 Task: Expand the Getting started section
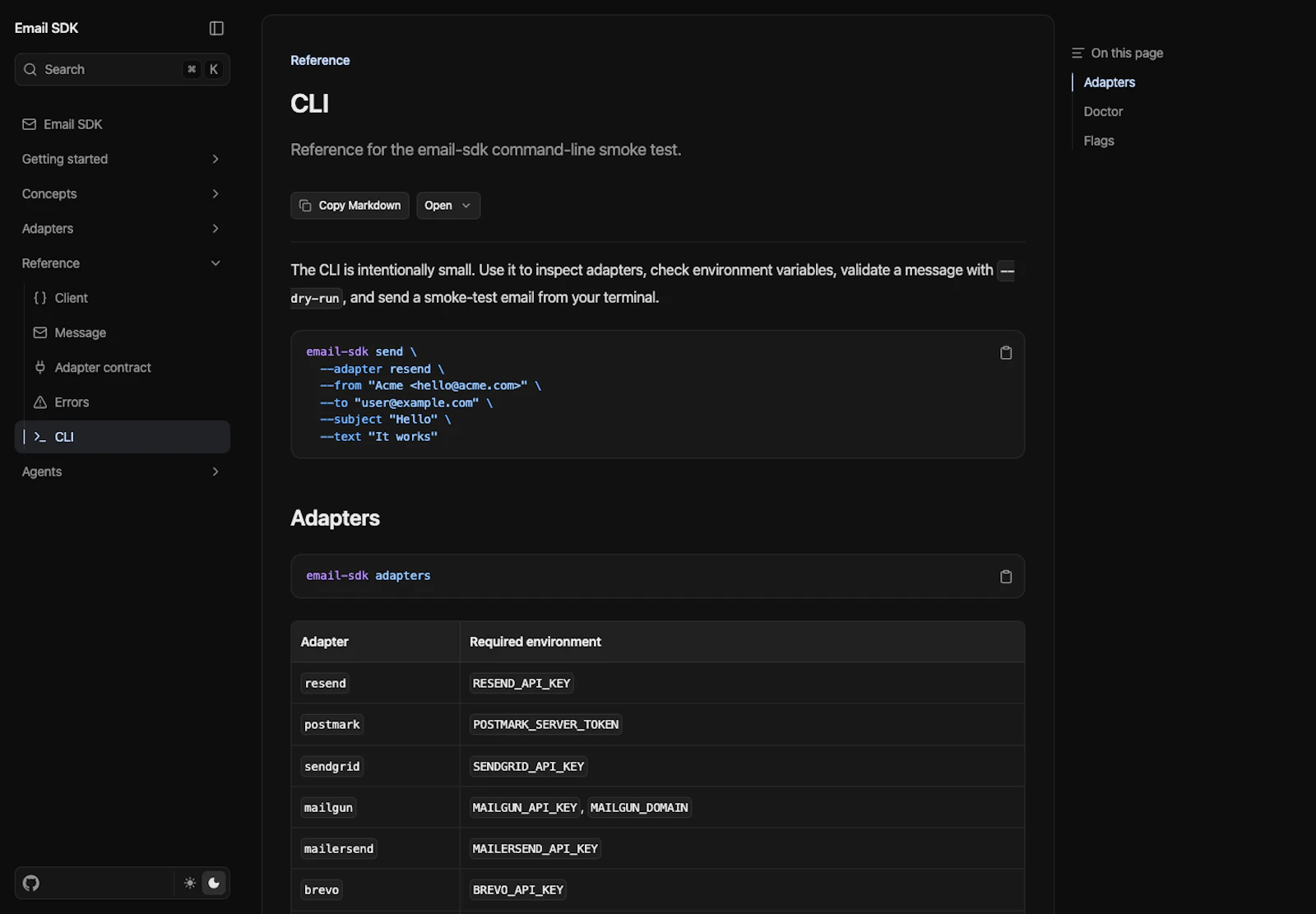click(123, 159)
